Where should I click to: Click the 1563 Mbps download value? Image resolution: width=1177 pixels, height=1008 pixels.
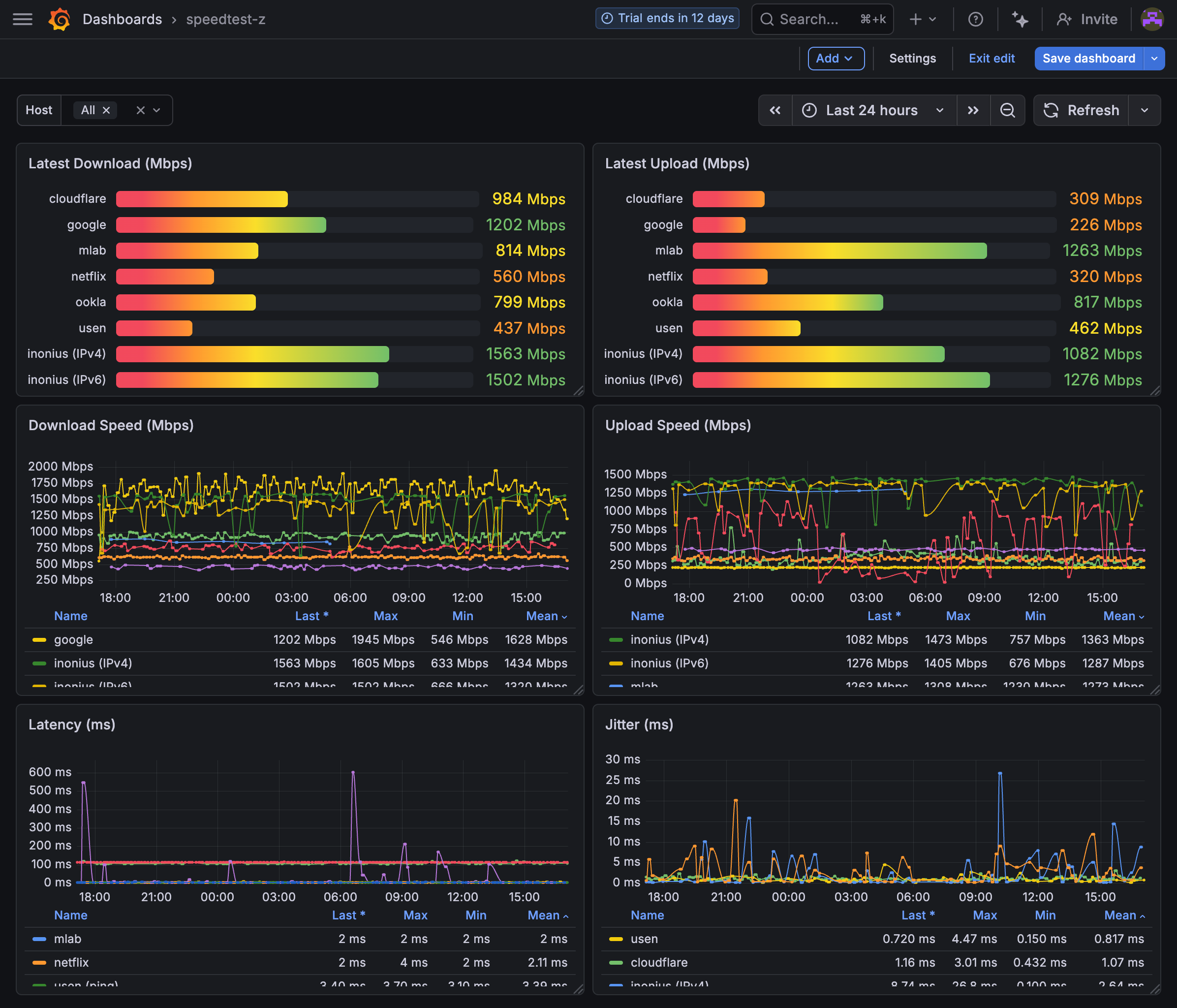click(526, 354)
